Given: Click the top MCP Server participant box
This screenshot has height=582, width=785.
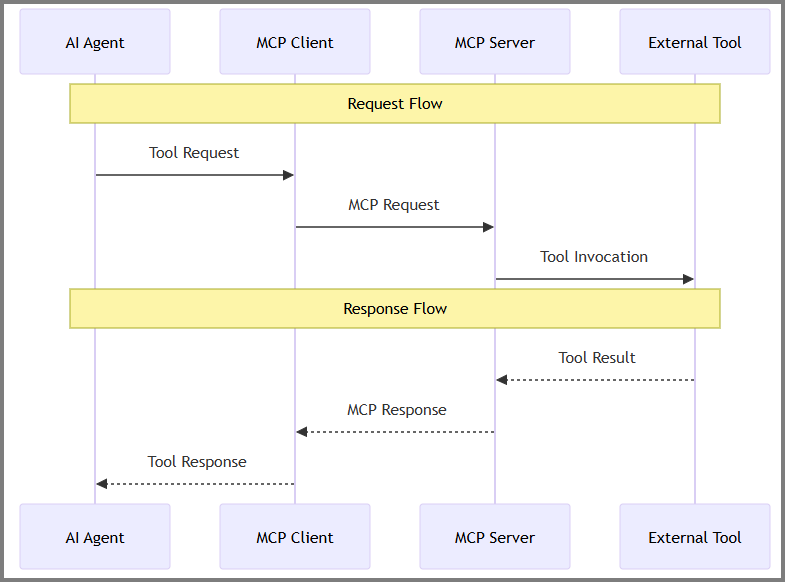Looking at the screenshot, I should coord(495,42).
